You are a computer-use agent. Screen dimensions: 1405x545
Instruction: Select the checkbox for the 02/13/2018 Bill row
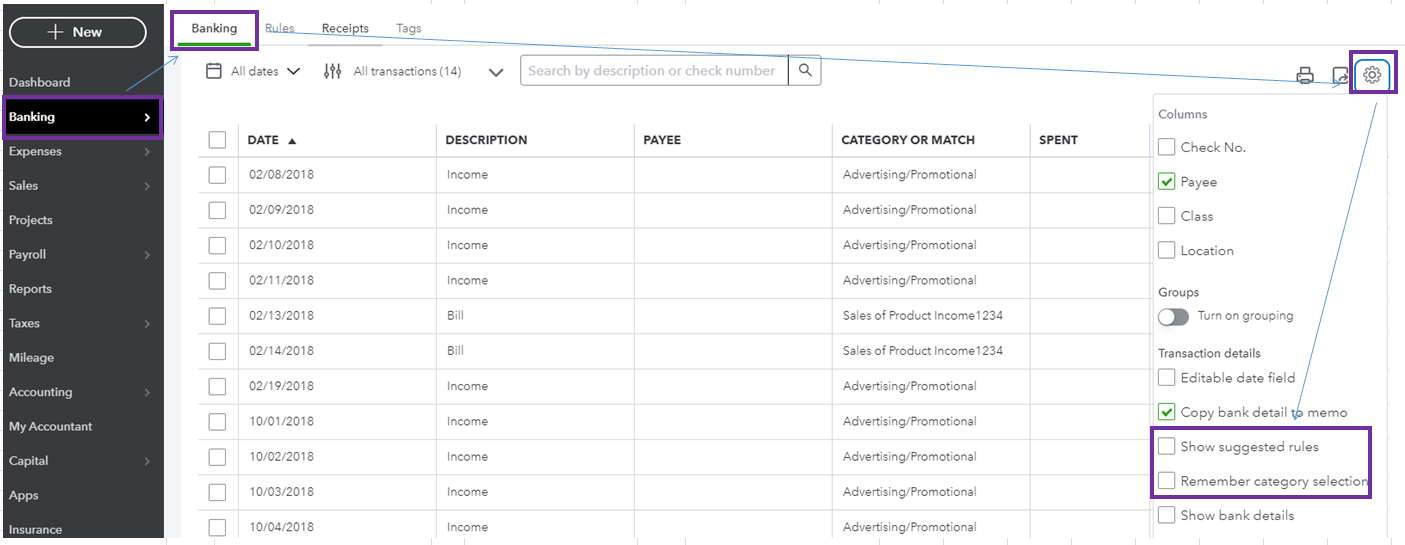[217, 316]
